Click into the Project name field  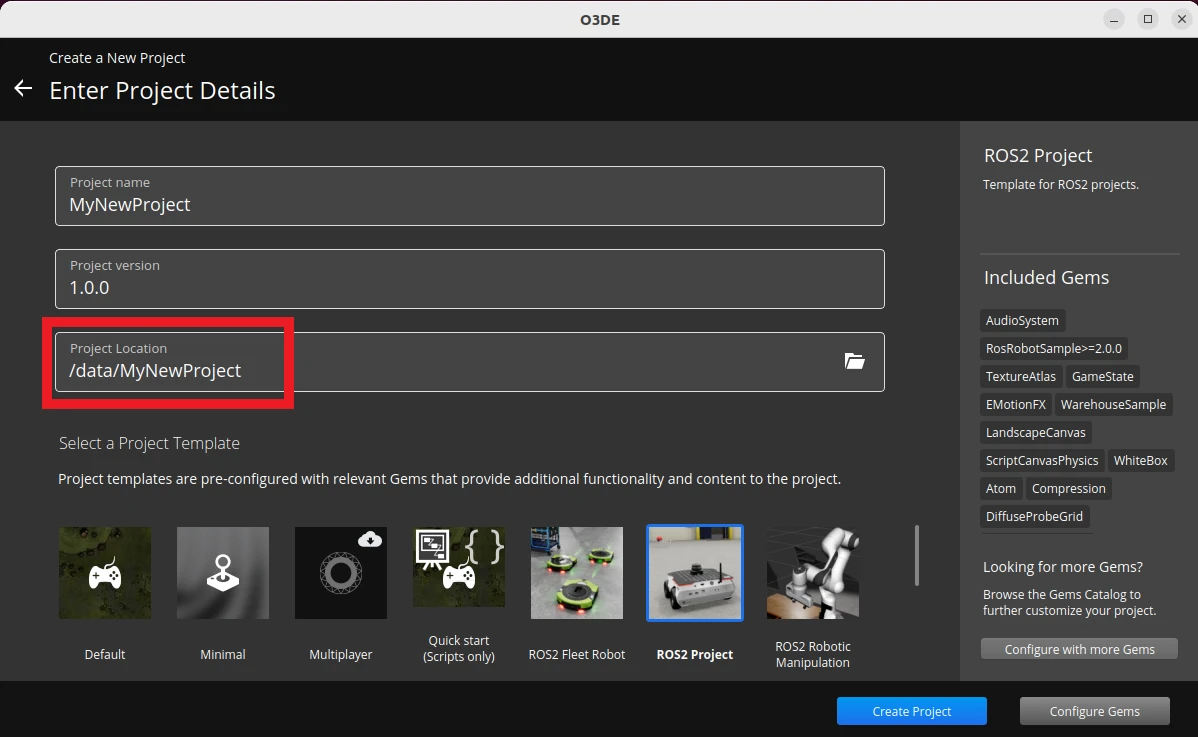[x=469, y=205]
